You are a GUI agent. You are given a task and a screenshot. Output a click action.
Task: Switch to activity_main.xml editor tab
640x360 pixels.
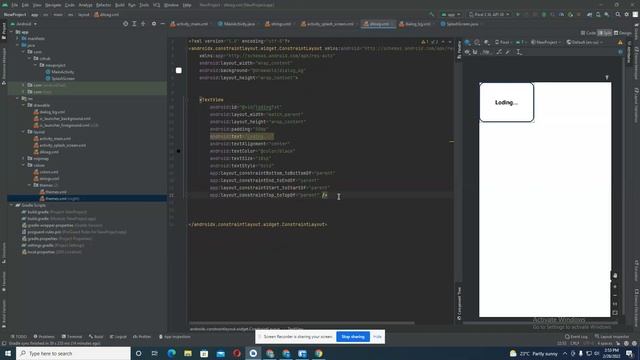[189, 24]
